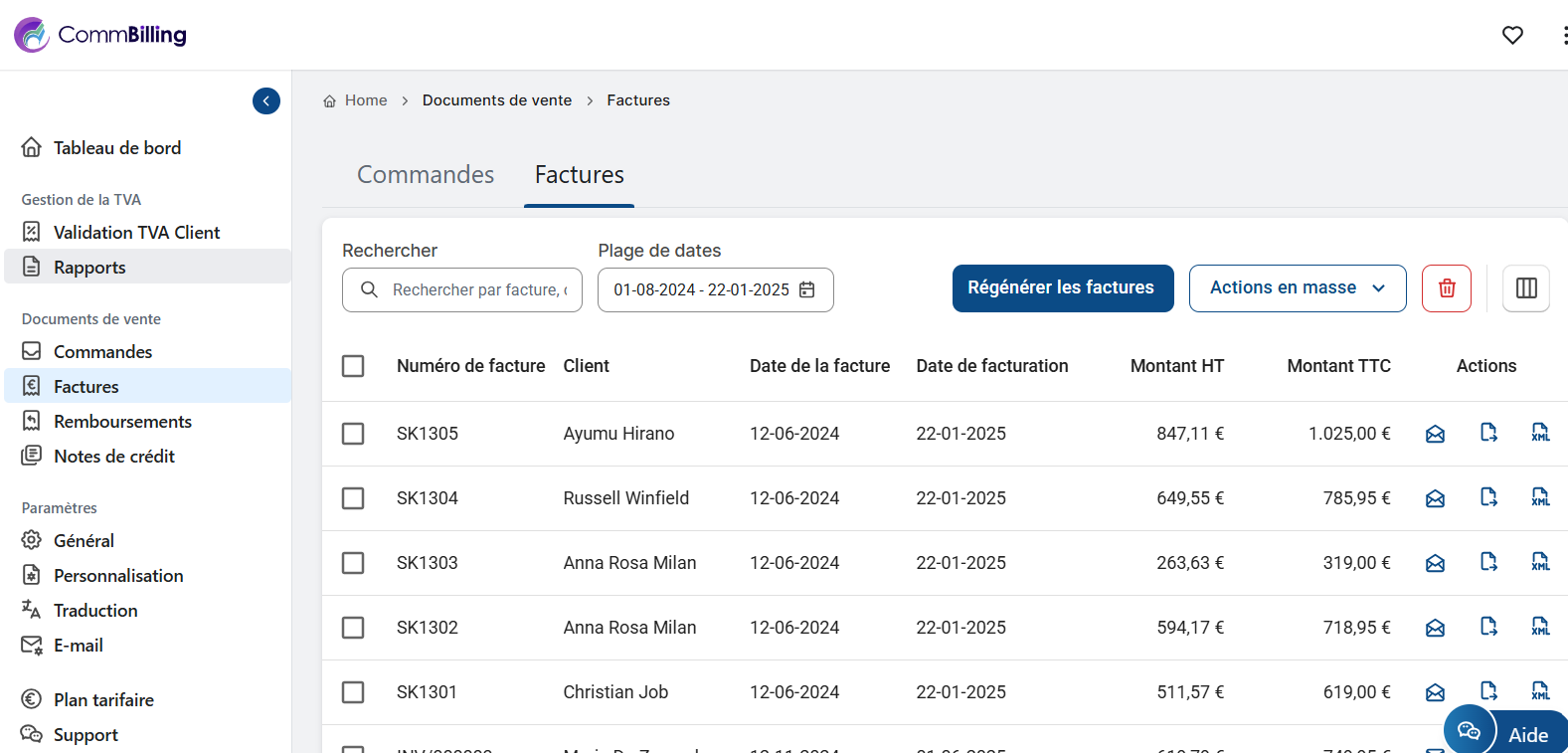Image resolution: width=1568 pixels, height=753 pixels.
Task: Open the column layout settings icon
Action: (x=1525, y=288)
